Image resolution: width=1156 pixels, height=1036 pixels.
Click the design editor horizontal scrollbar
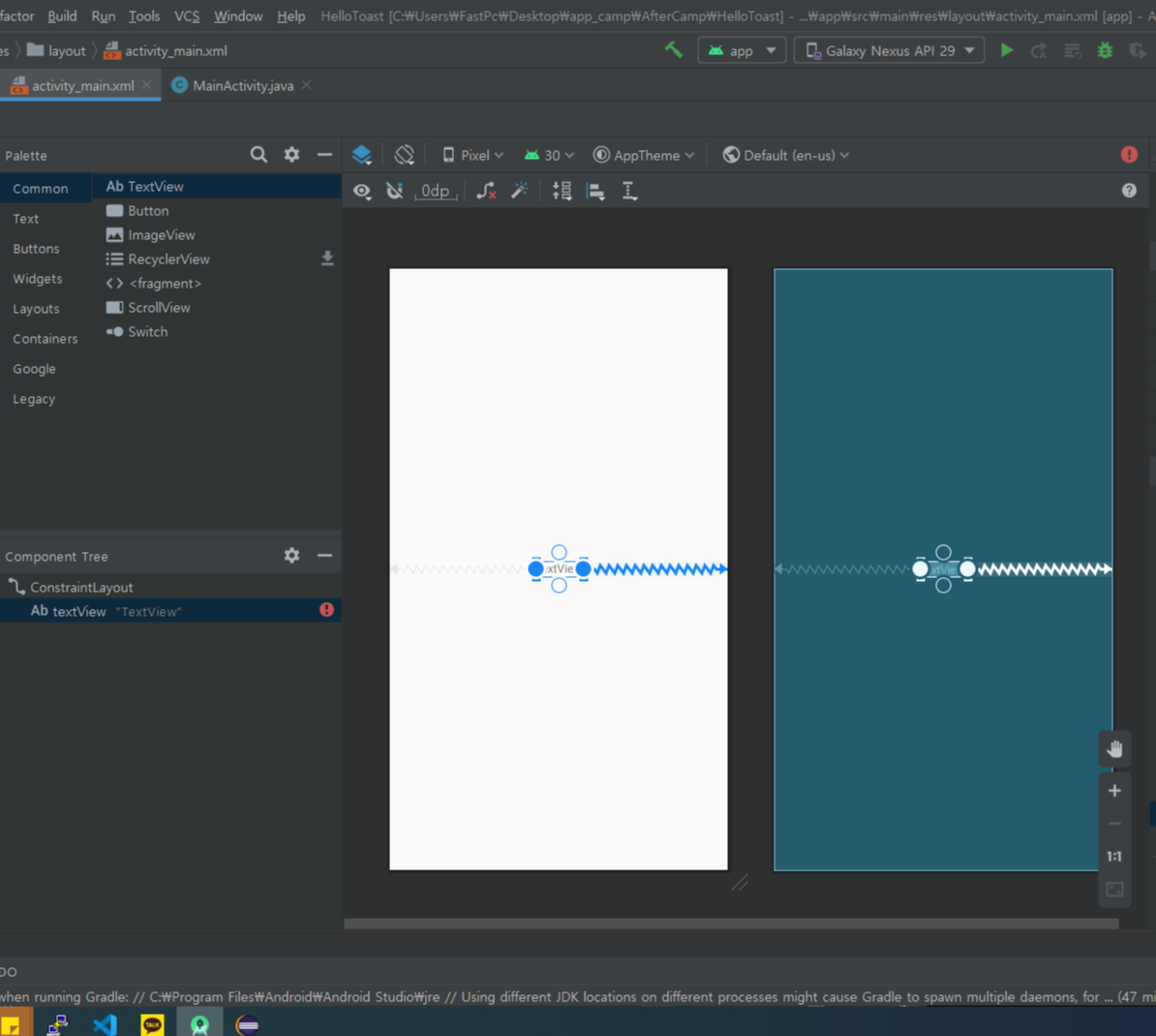[x=731, y=923]
